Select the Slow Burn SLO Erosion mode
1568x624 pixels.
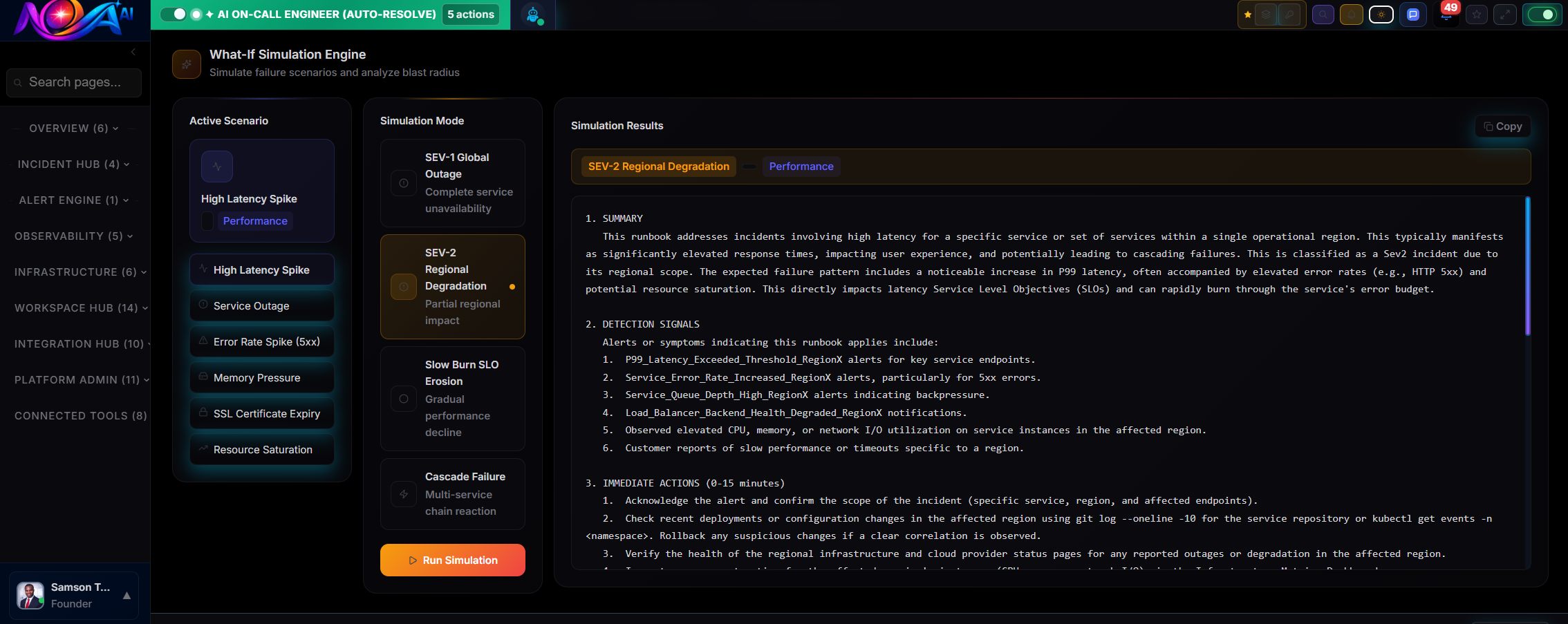(453, 398)
